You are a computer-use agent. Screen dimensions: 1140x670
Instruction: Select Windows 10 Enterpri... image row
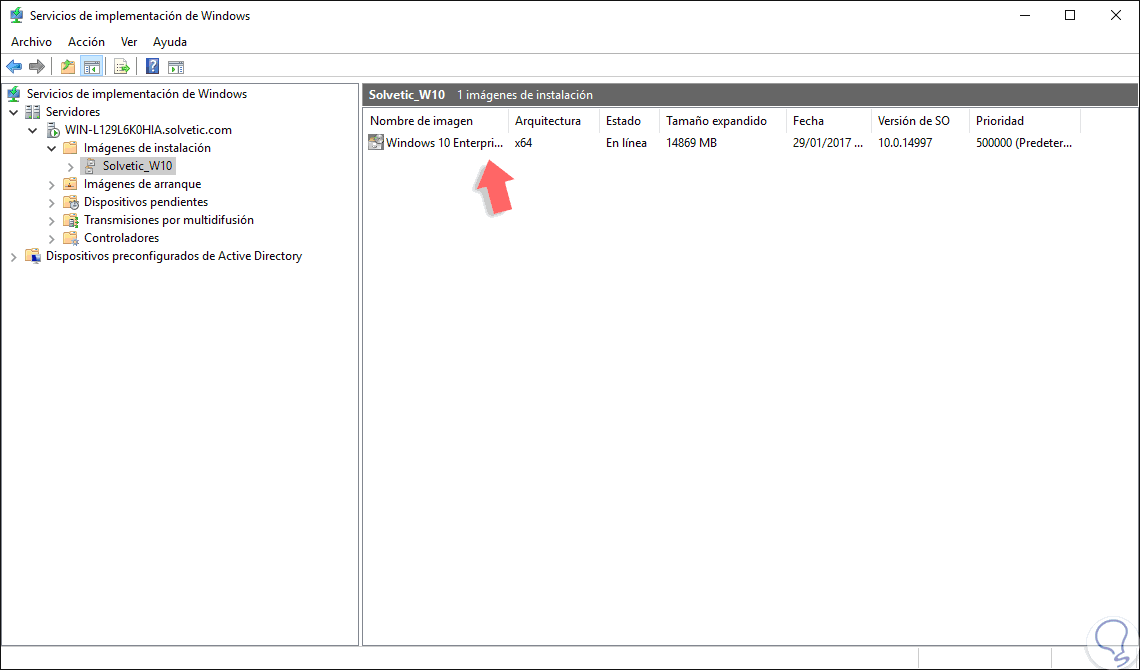[x=444, y=142]
